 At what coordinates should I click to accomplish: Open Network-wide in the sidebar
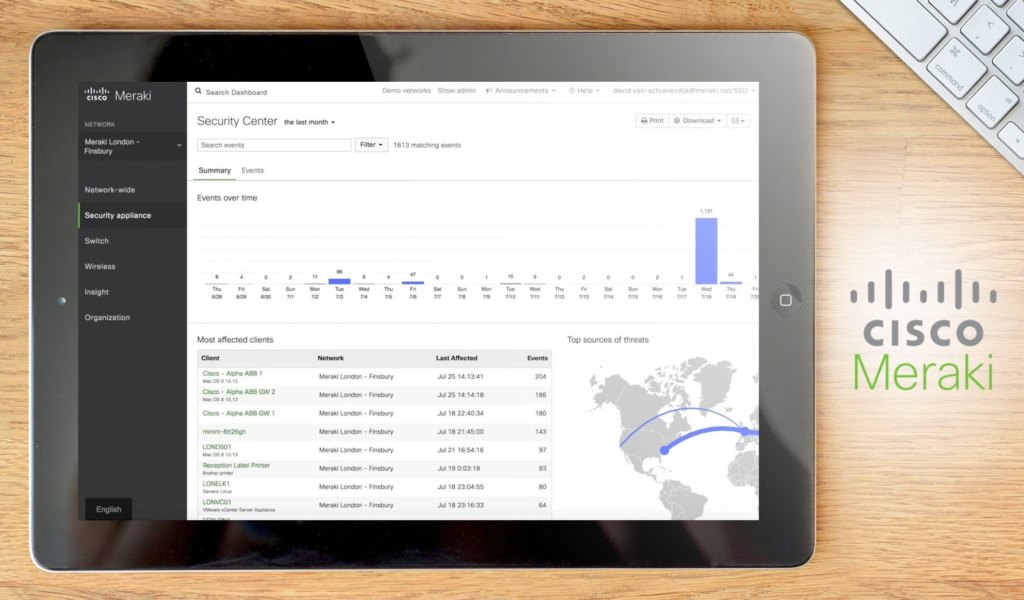pyautogui.click(x=109, y=190)
